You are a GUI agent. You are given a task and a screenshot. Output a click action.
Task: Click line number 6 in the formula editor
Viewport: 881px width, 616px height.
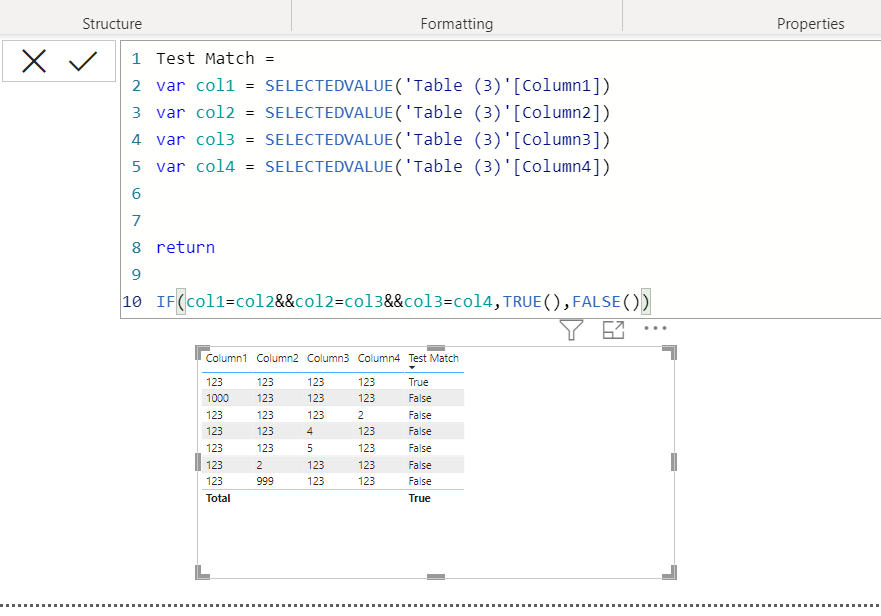(136, 193)
